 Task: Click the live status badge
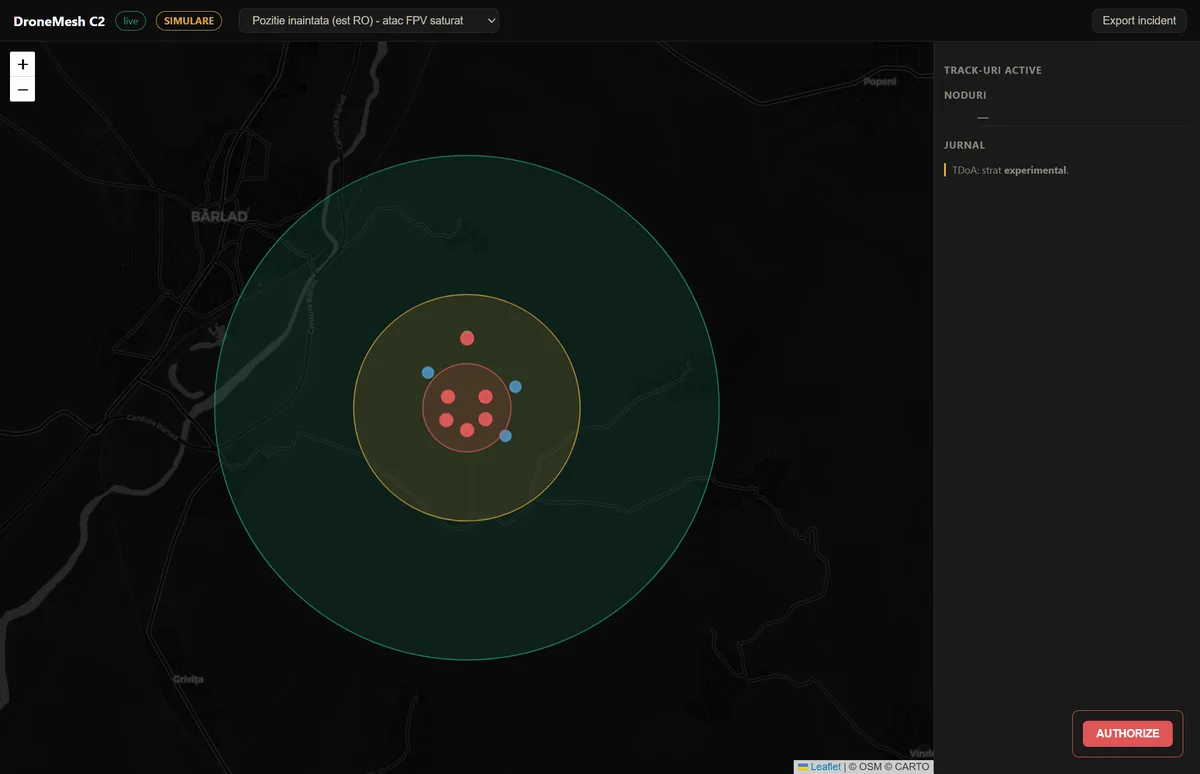[x=131, y=21]
